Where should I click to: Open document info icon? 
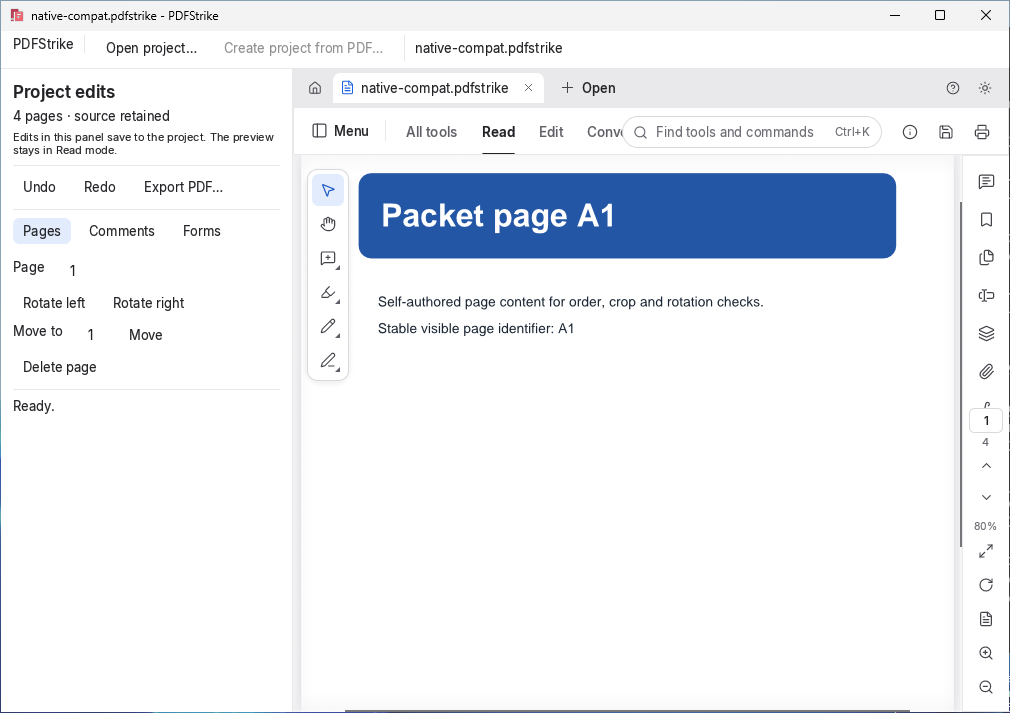pyautogui.click(x=910, y=132)
